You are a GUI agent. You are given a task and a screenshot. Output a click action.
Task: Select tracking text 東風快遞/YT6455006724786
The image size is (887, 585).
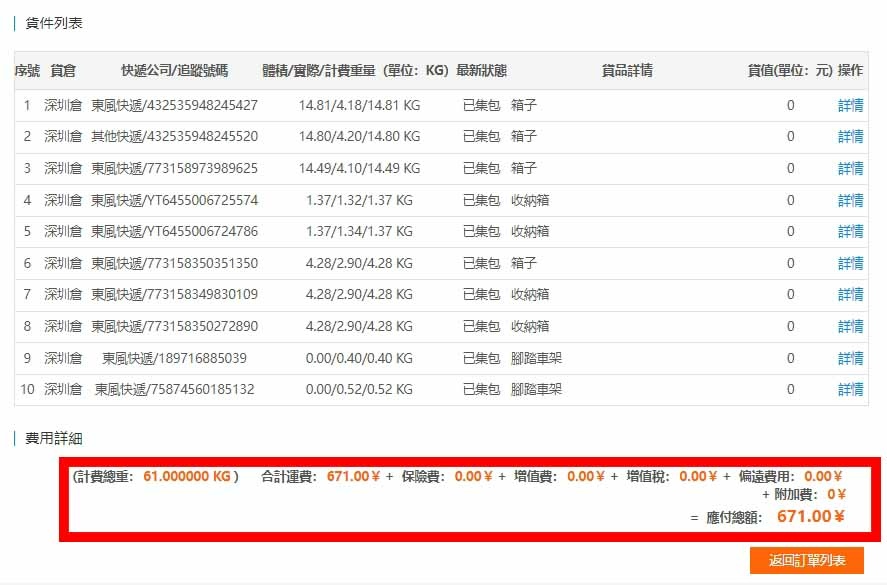(x=174, y=231)
